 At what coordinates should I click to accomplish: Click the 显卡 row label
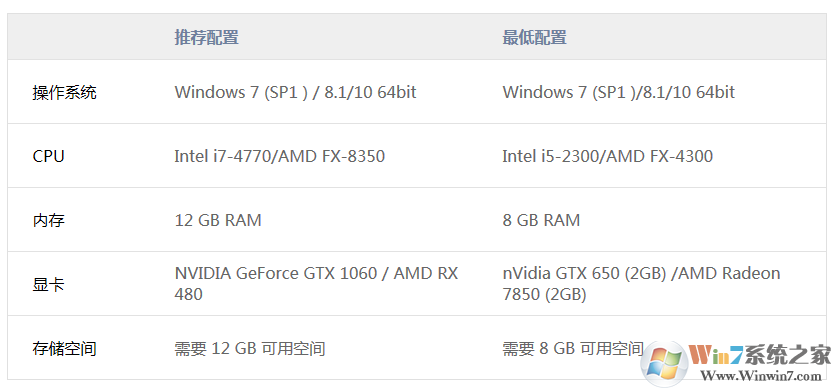pos(49,284)
